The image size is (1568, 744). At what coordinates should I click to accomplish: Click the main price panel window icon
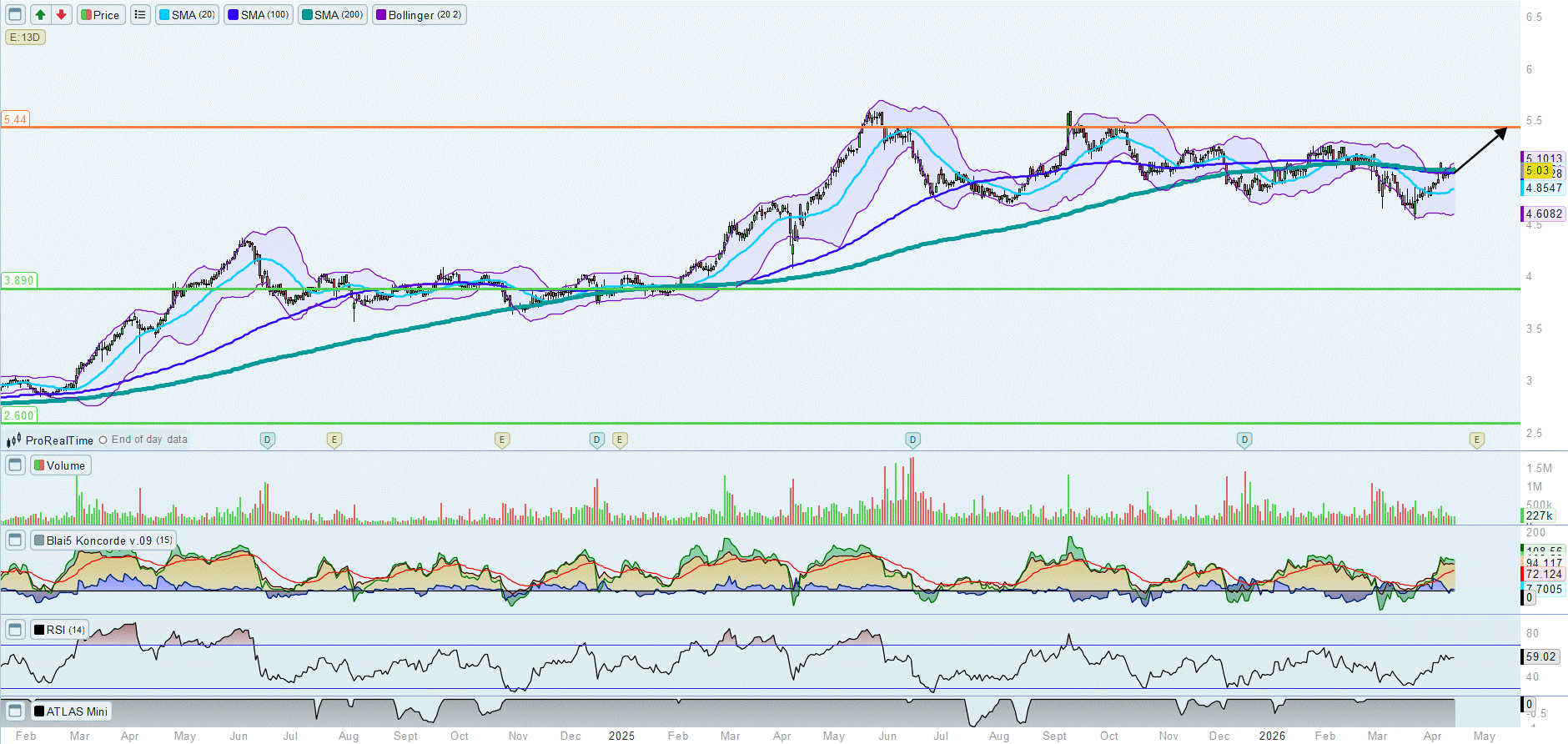(x=15, y=15)
